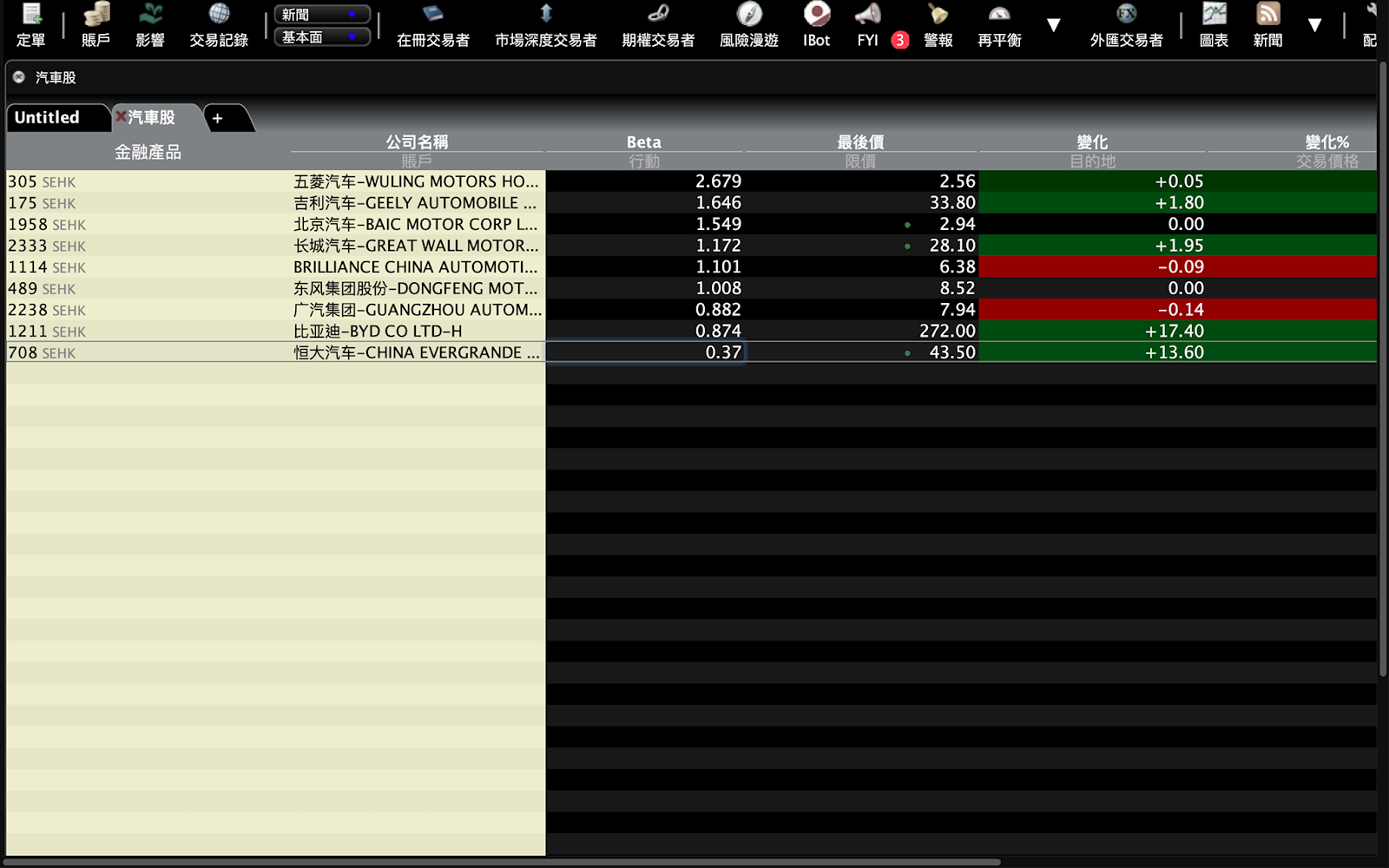Click Beta cell 0.37 for Evergrande

coord(644,352)
